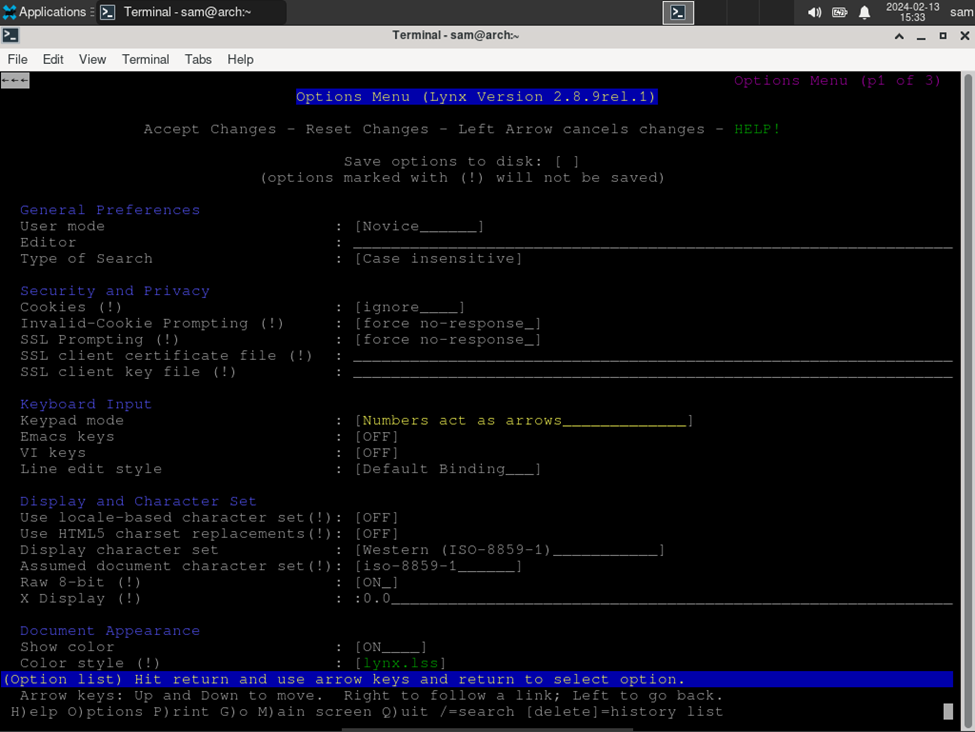Open the Terminal menu

click(146, 60)
